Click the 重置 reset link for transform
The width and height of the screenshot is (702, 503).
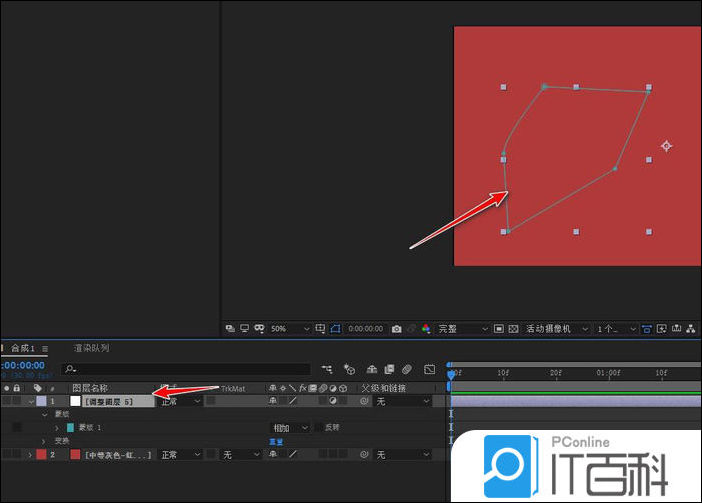[276, 440]
